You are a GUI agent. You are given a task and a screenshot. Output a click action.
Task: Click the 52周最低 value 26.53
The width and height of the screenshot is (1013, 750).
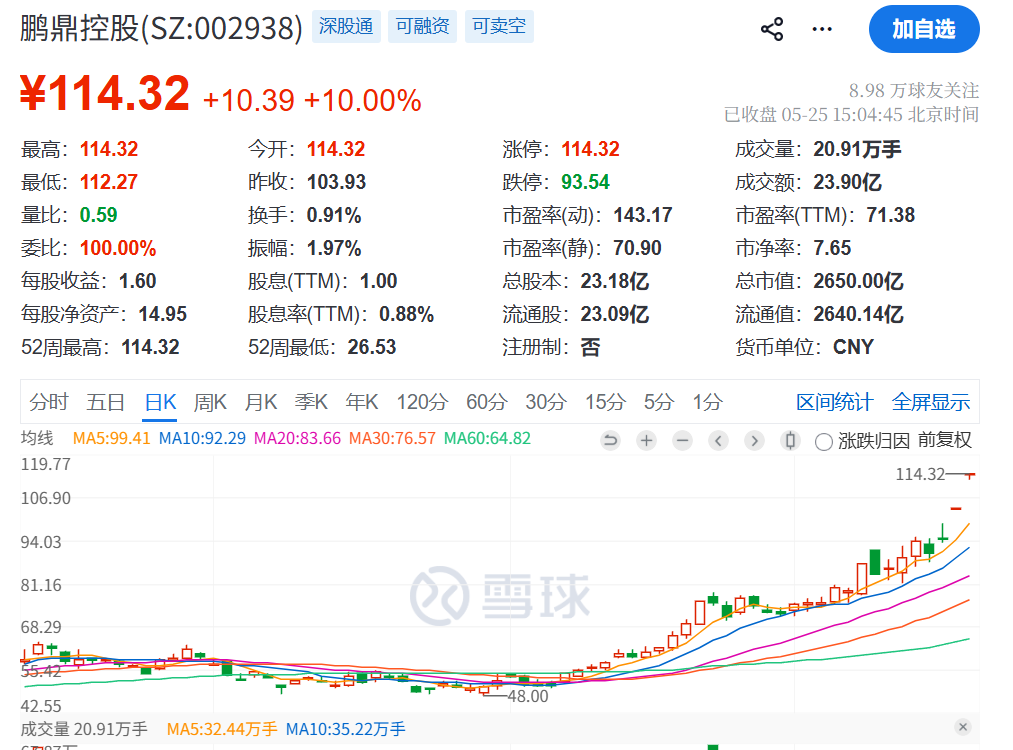tap(371, 347)
